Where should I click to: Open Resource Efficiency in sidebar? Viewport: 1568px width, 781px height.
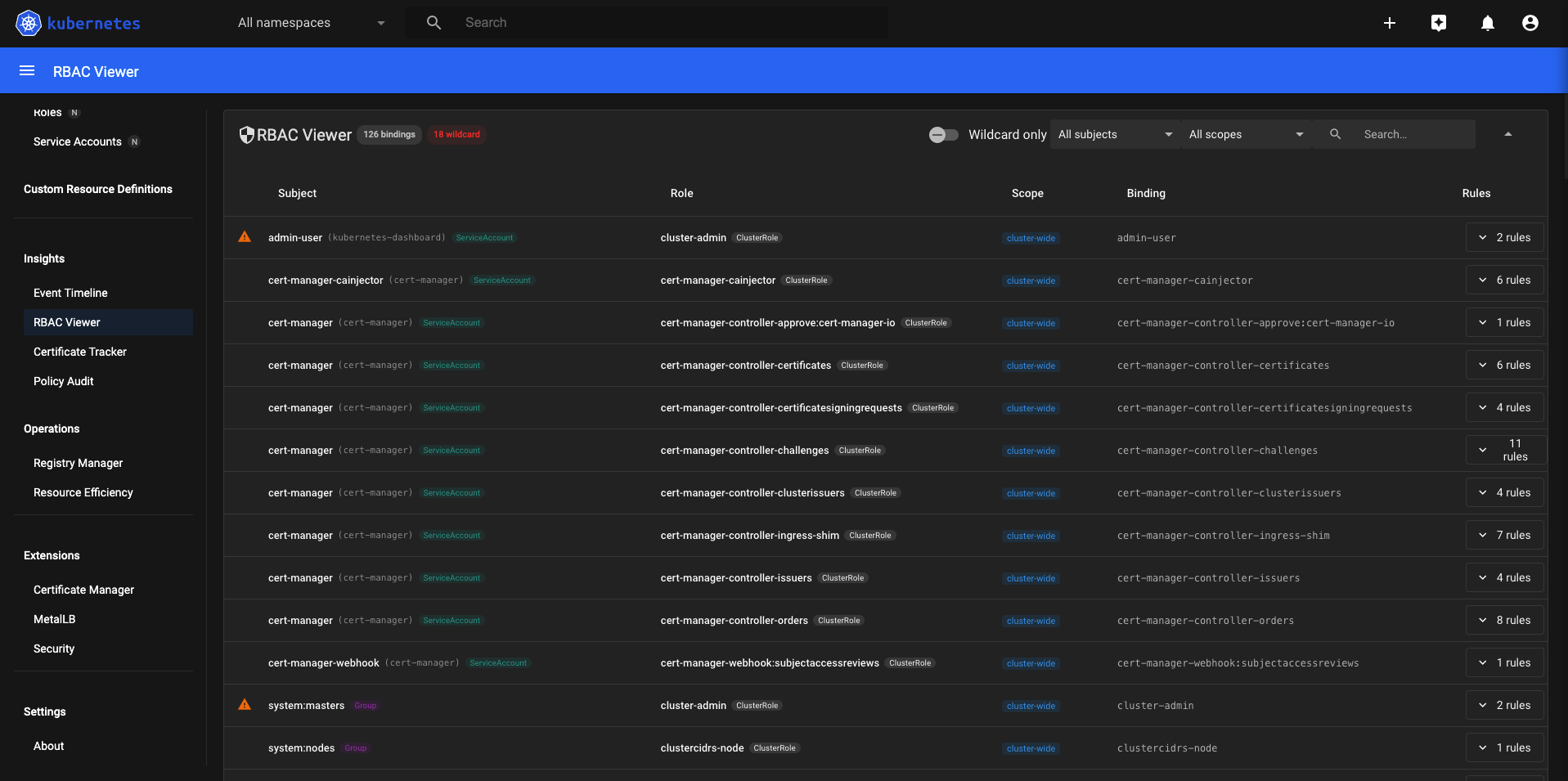click(x=83, y=492)
